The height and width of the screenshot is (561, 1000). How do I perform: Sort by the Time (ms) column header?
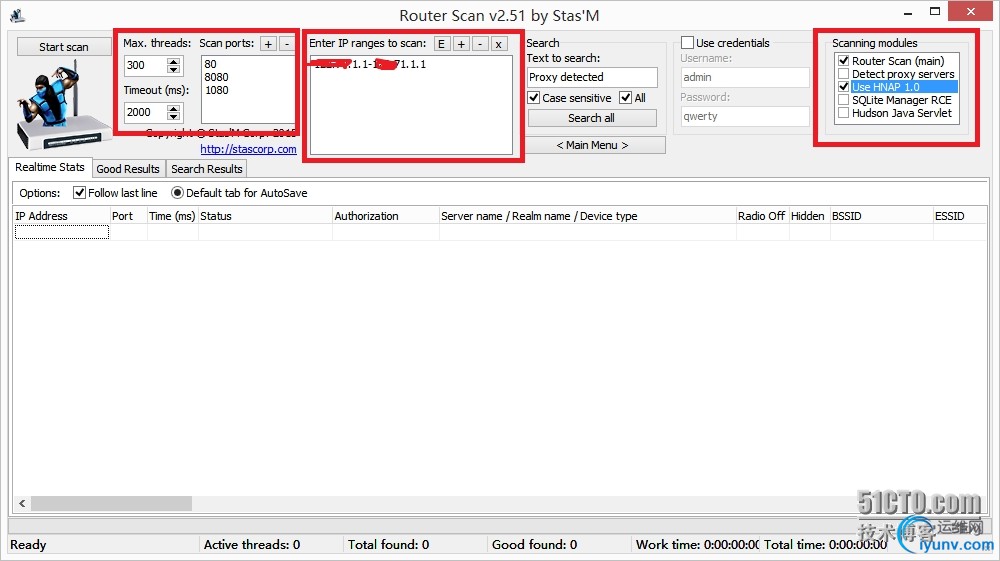173,216
